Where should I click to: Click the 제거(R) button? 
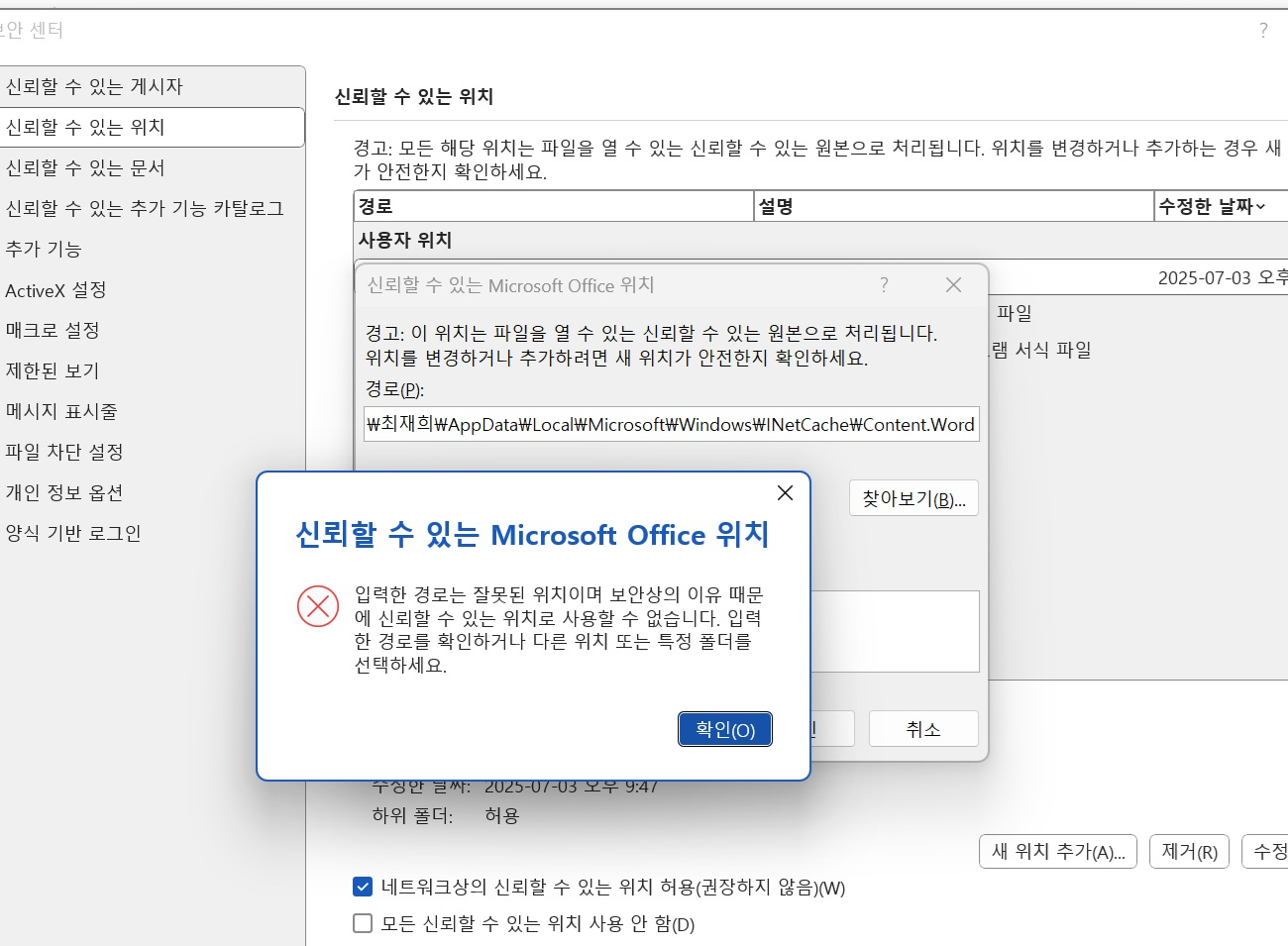tap(1189, 852)
